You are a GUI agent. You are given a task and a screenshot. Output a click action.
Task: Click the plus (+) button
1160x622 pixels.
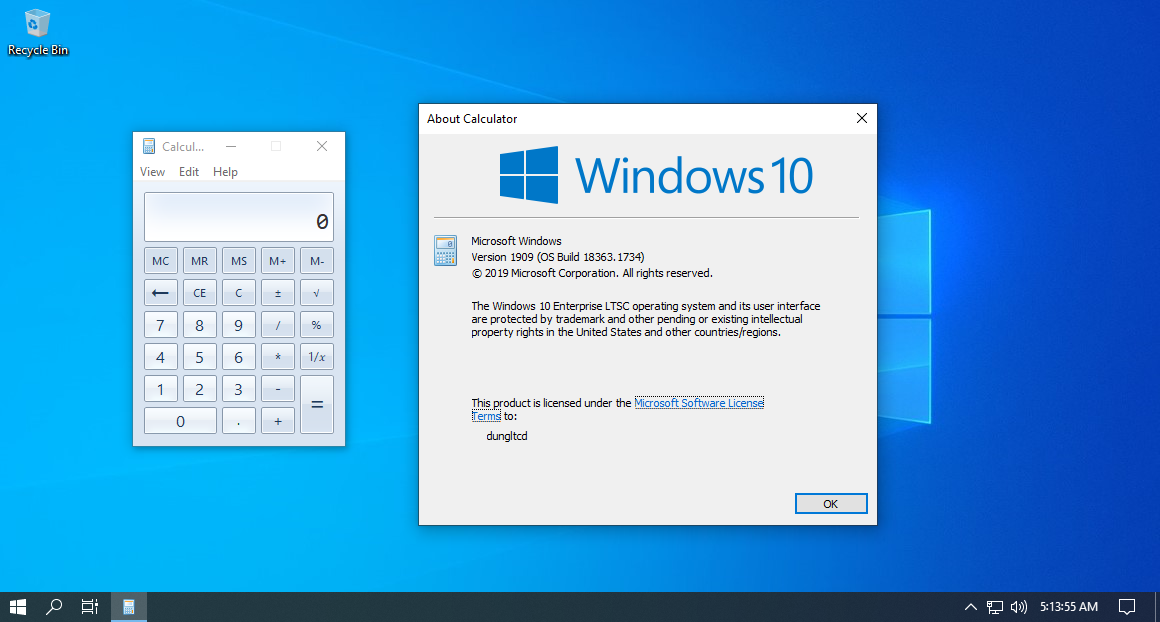pos(277,421)
